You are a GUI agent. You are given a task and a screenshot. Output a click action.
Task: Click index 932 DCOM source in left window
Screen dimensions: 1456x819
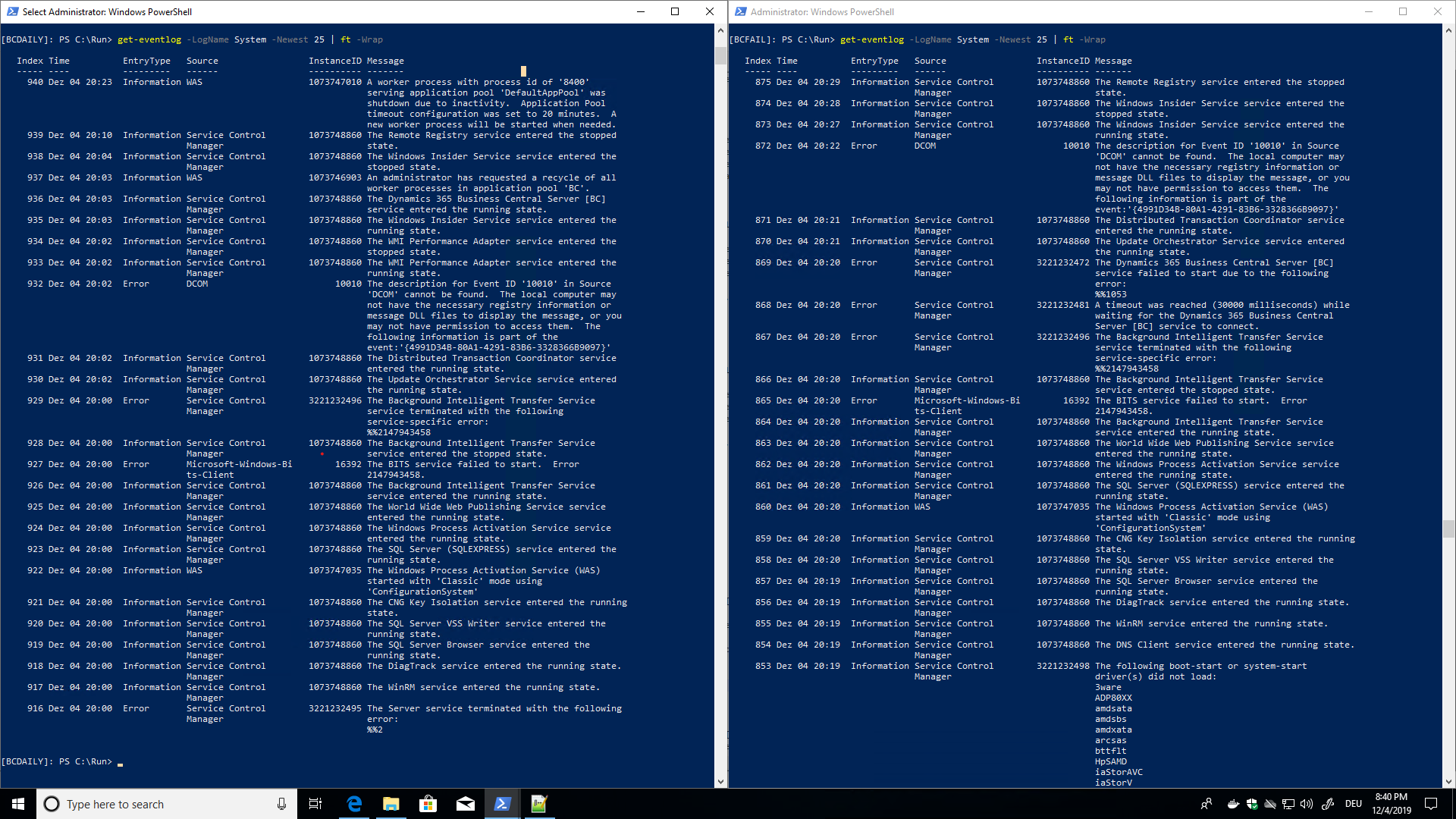tap(197, 284)
